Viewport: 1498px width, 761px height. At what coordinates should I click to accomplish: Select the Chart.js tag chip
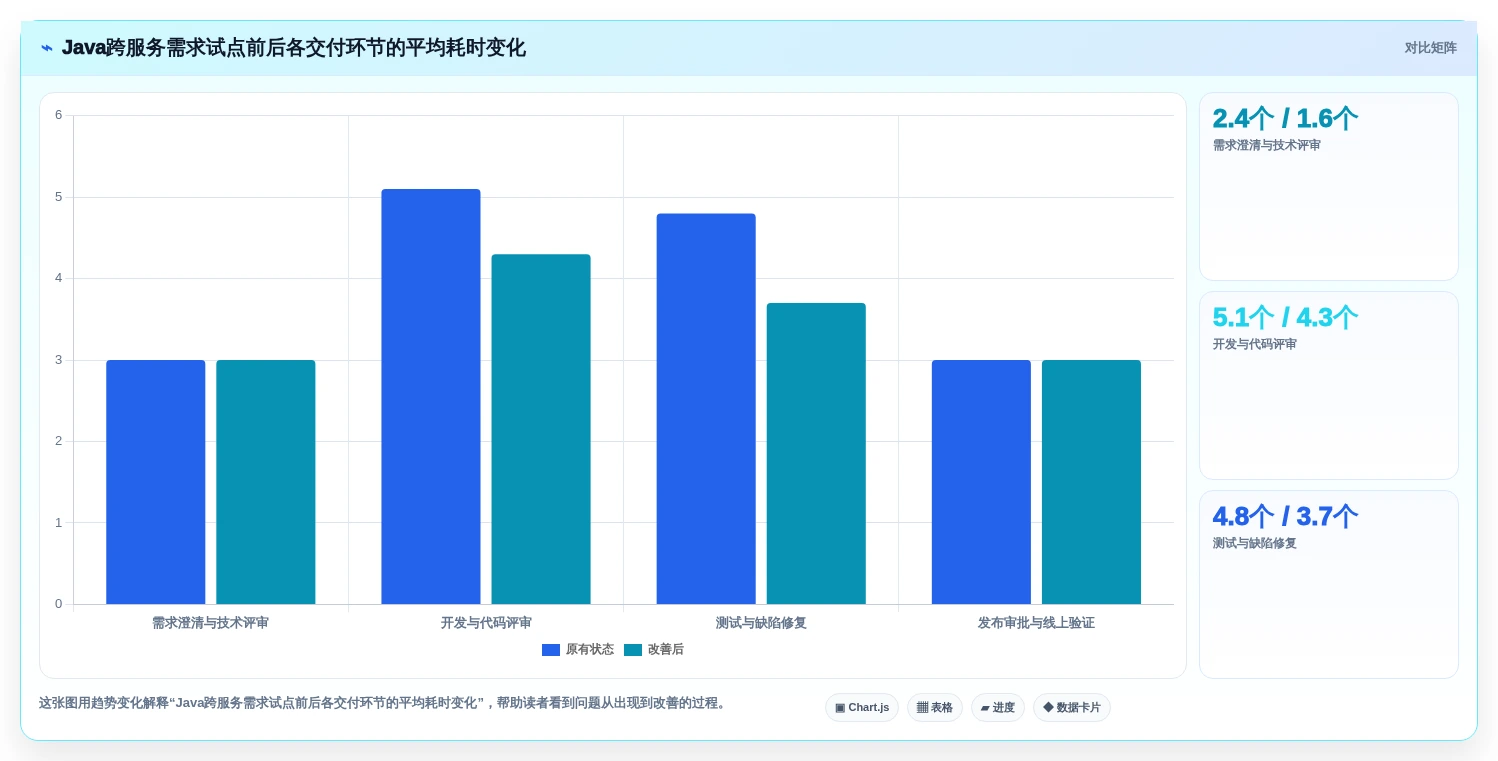862,708
